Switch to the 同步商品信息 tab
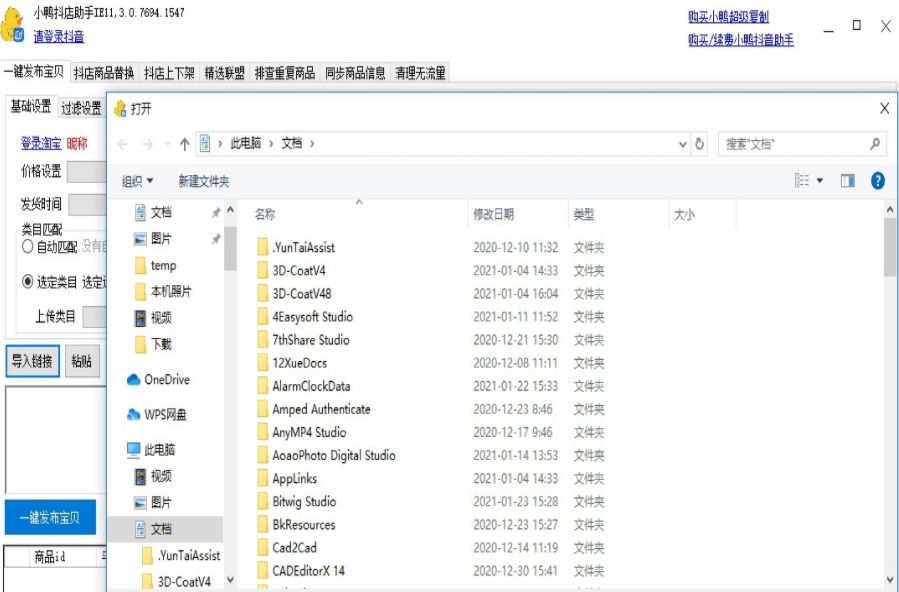899x592 pixels. point(355,73)
